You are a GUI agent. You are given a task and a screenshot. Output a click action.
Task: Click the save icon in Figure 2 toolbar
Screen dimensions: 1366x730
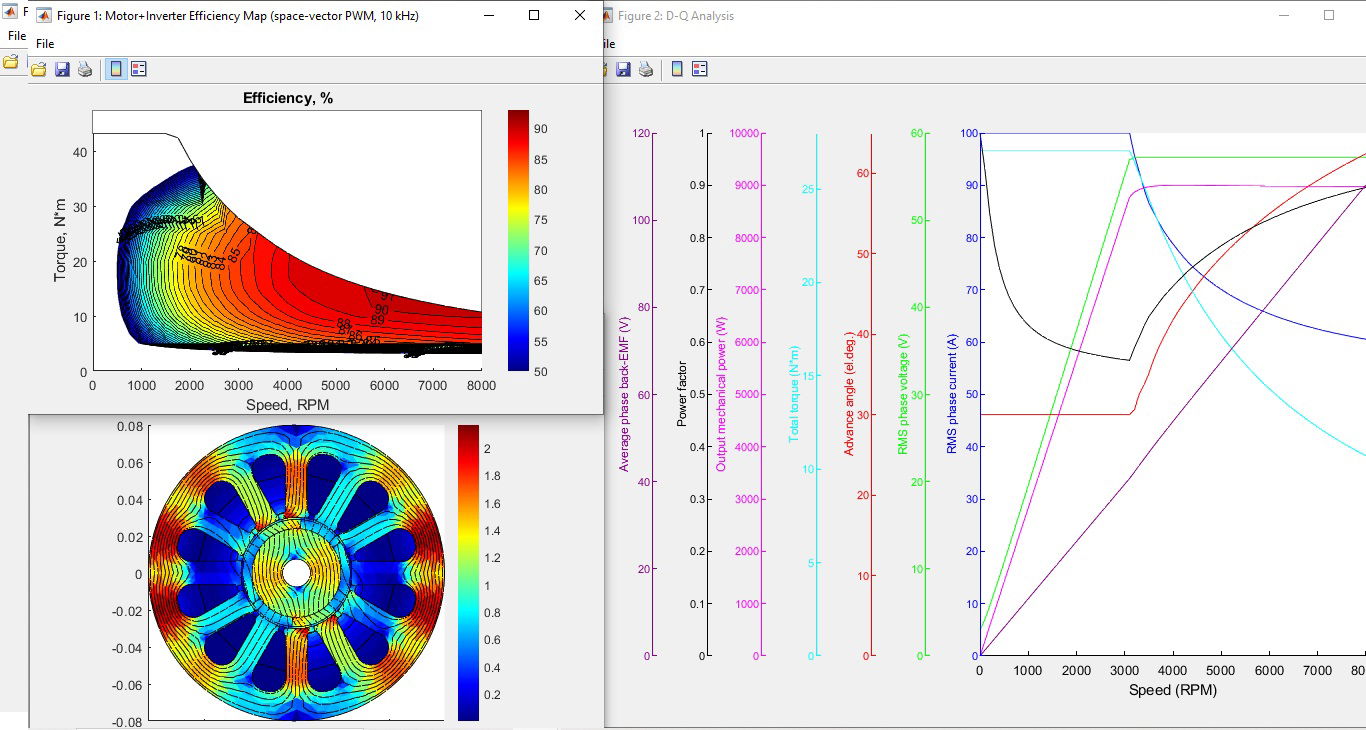tap(623, 69)
